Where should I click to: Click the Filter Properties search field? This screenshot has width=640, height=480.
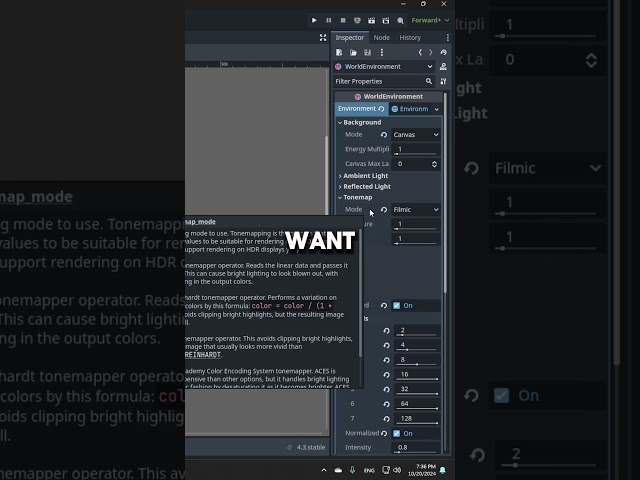(x=384, y=81)
